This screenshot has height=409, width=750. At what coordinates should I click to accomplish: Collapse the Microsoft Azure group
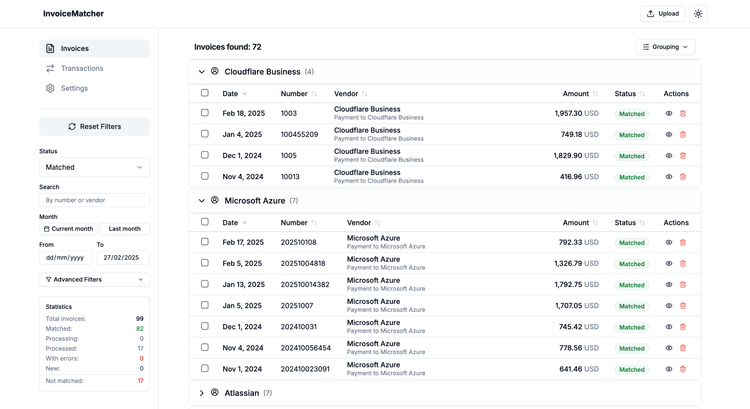[x=201, y=201]
